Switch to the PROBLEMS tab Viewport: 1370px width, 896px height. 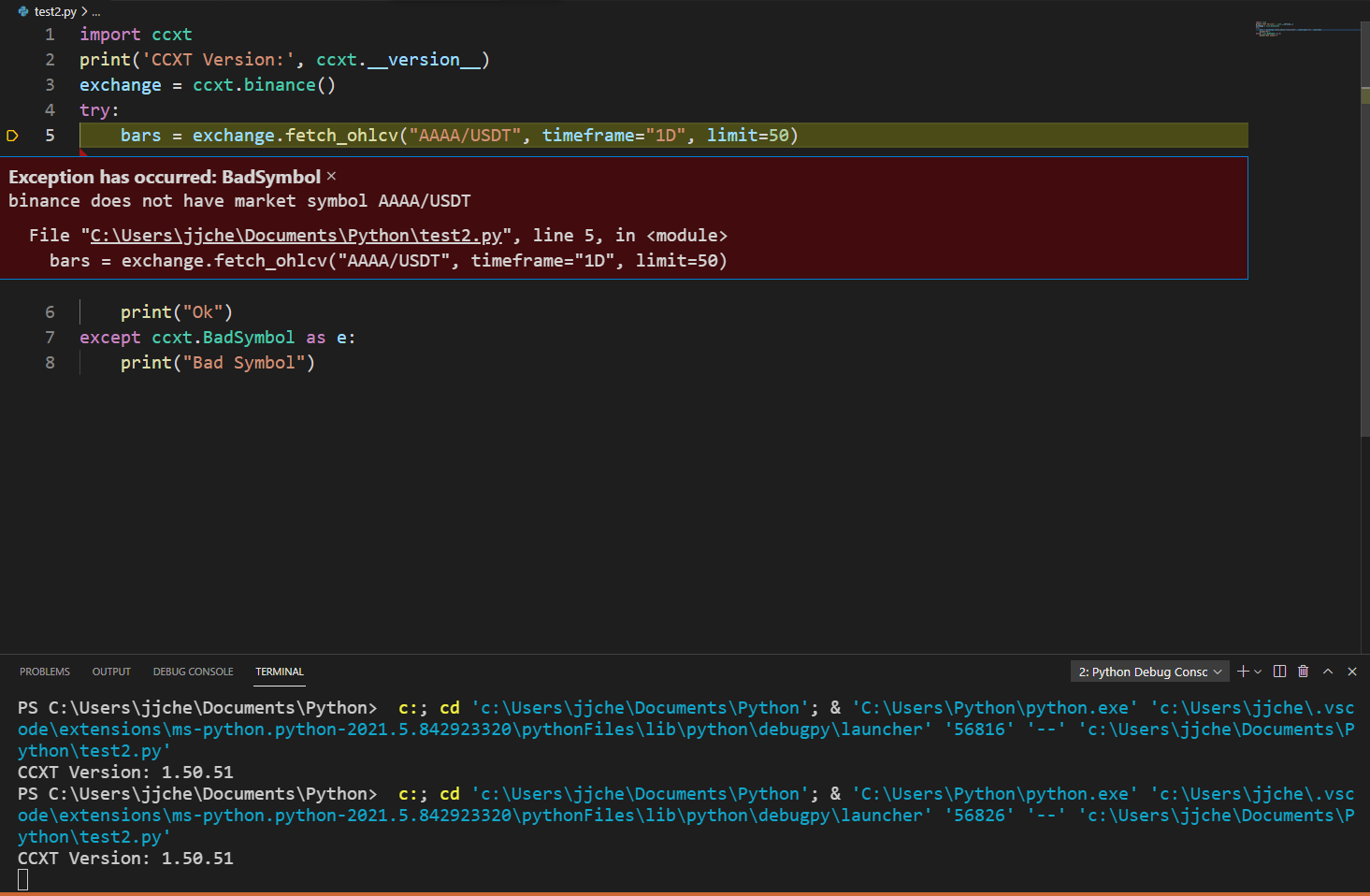pyautogui.click(x=44, y=671)
